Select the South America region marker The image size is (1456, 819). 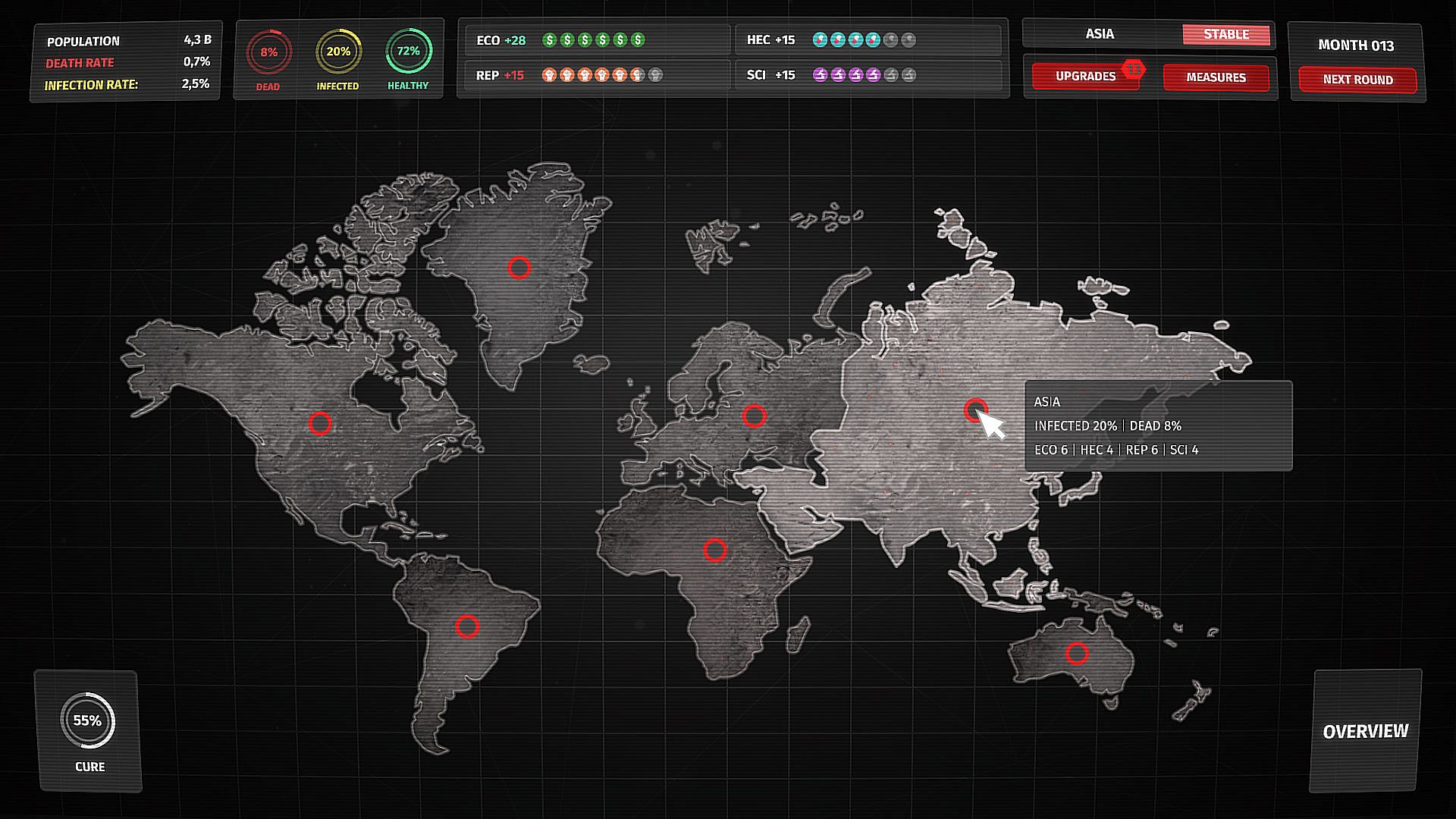click(467, 626)
